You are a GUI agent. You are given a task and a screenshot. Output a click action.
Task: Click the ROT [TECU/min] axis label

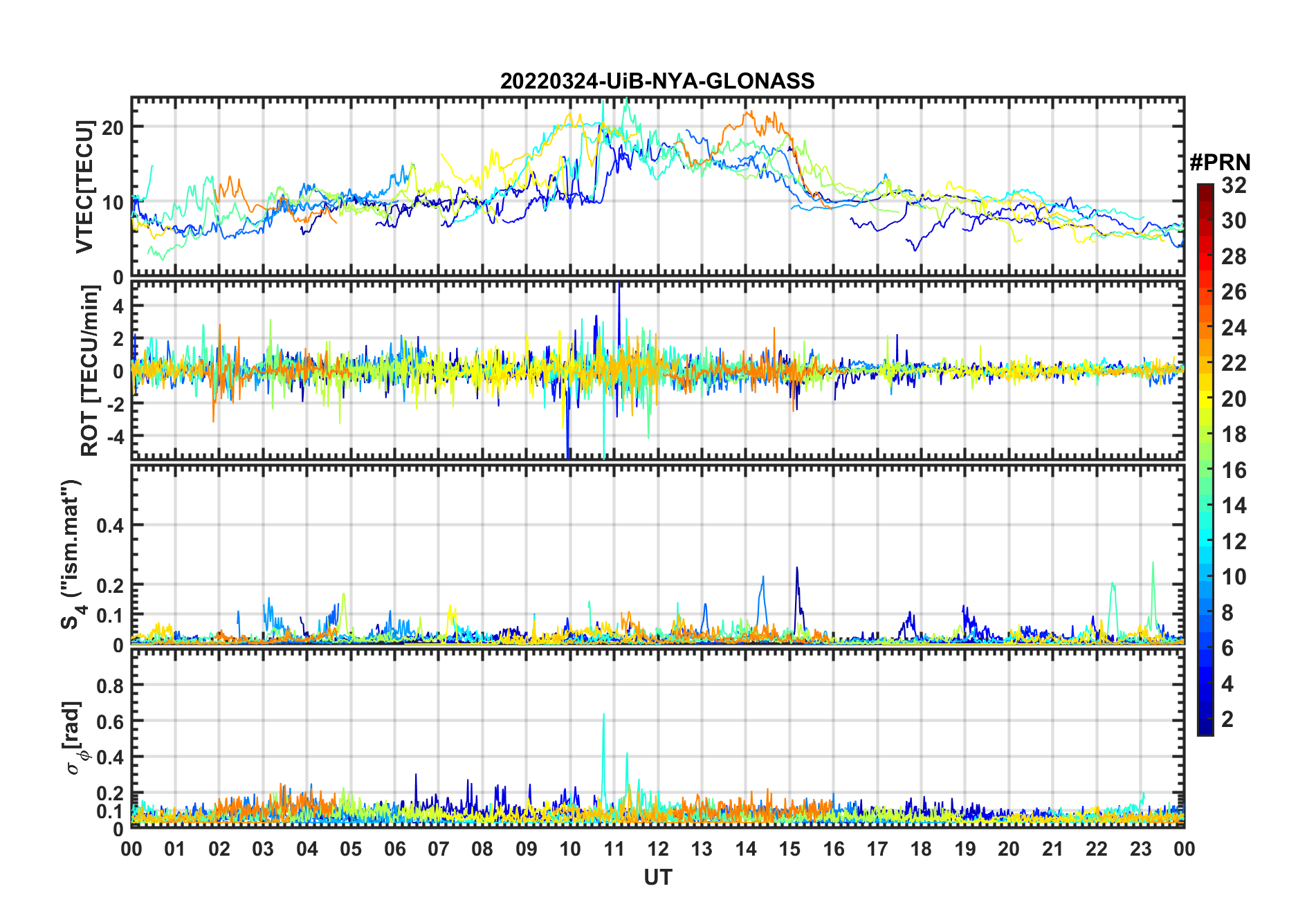click(x=90, y=371)
